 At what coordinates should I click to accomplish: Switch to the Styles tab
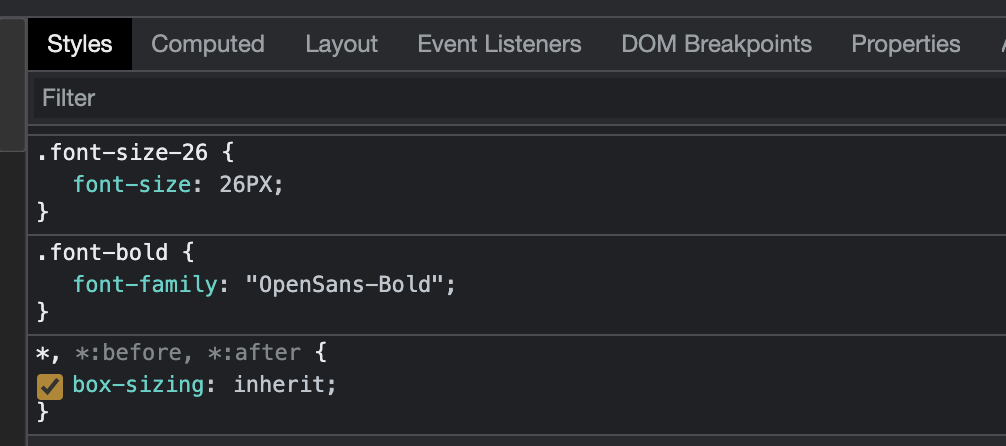[x=80, y=44]
